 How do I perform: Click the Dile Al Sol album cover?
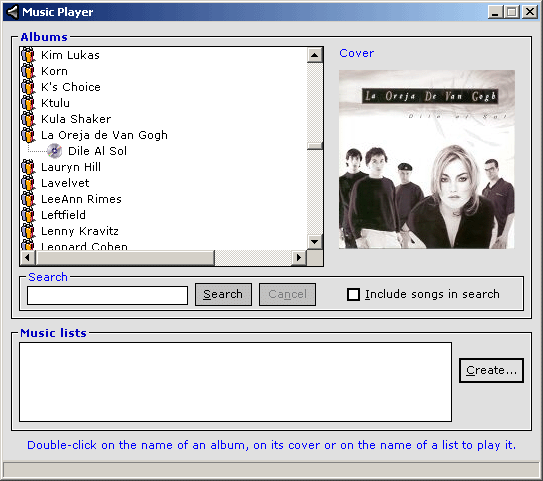[427, 159]
